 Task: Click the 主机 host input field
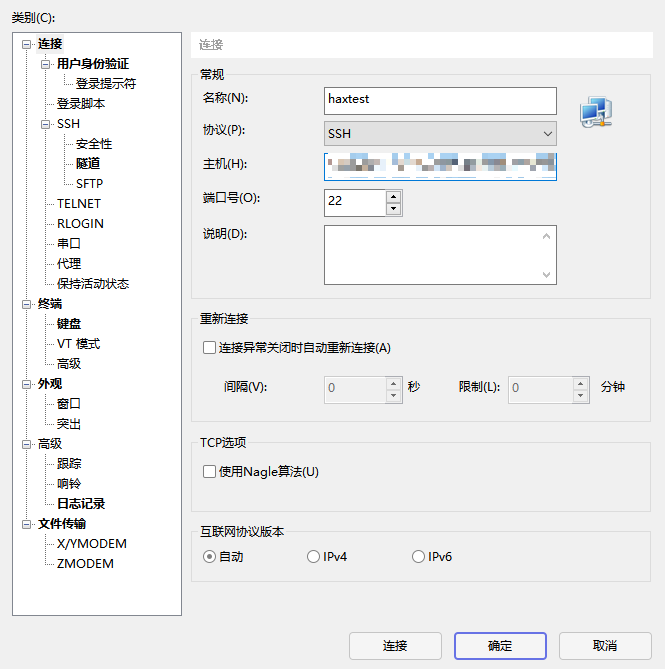click(440, 166)
